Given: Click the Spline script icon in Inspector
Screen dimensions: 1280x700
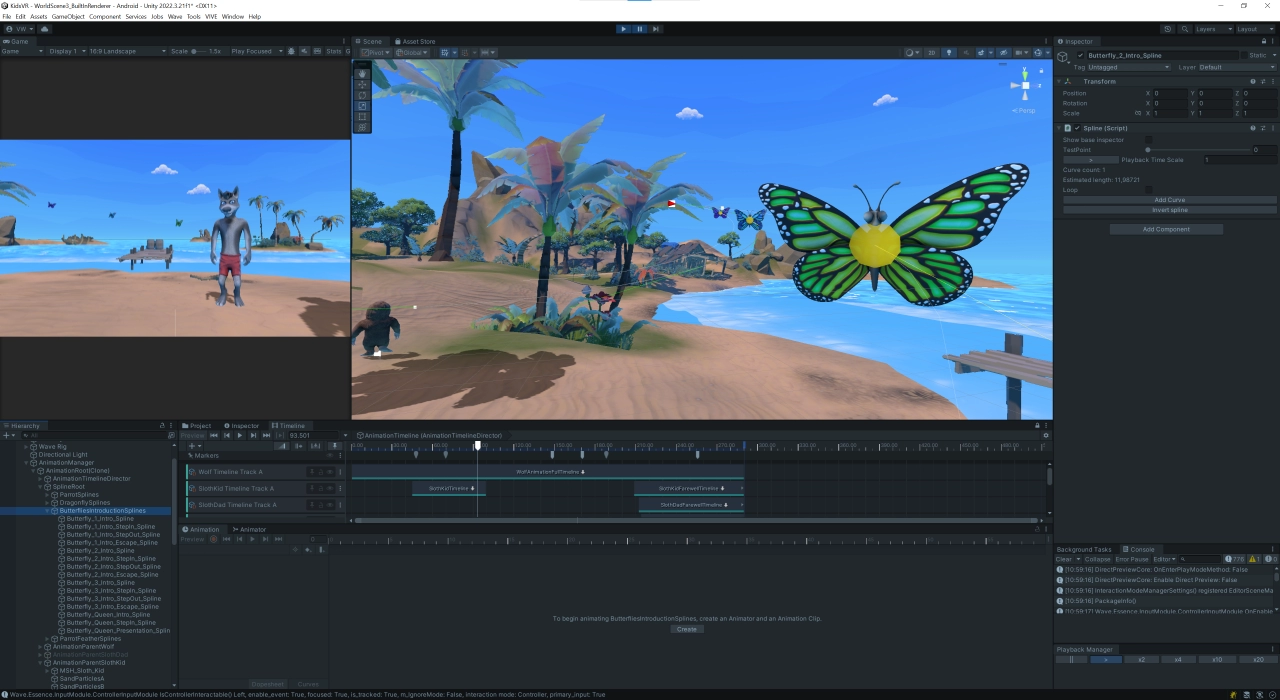Looking at the screenshot, I should [1067, 128].
